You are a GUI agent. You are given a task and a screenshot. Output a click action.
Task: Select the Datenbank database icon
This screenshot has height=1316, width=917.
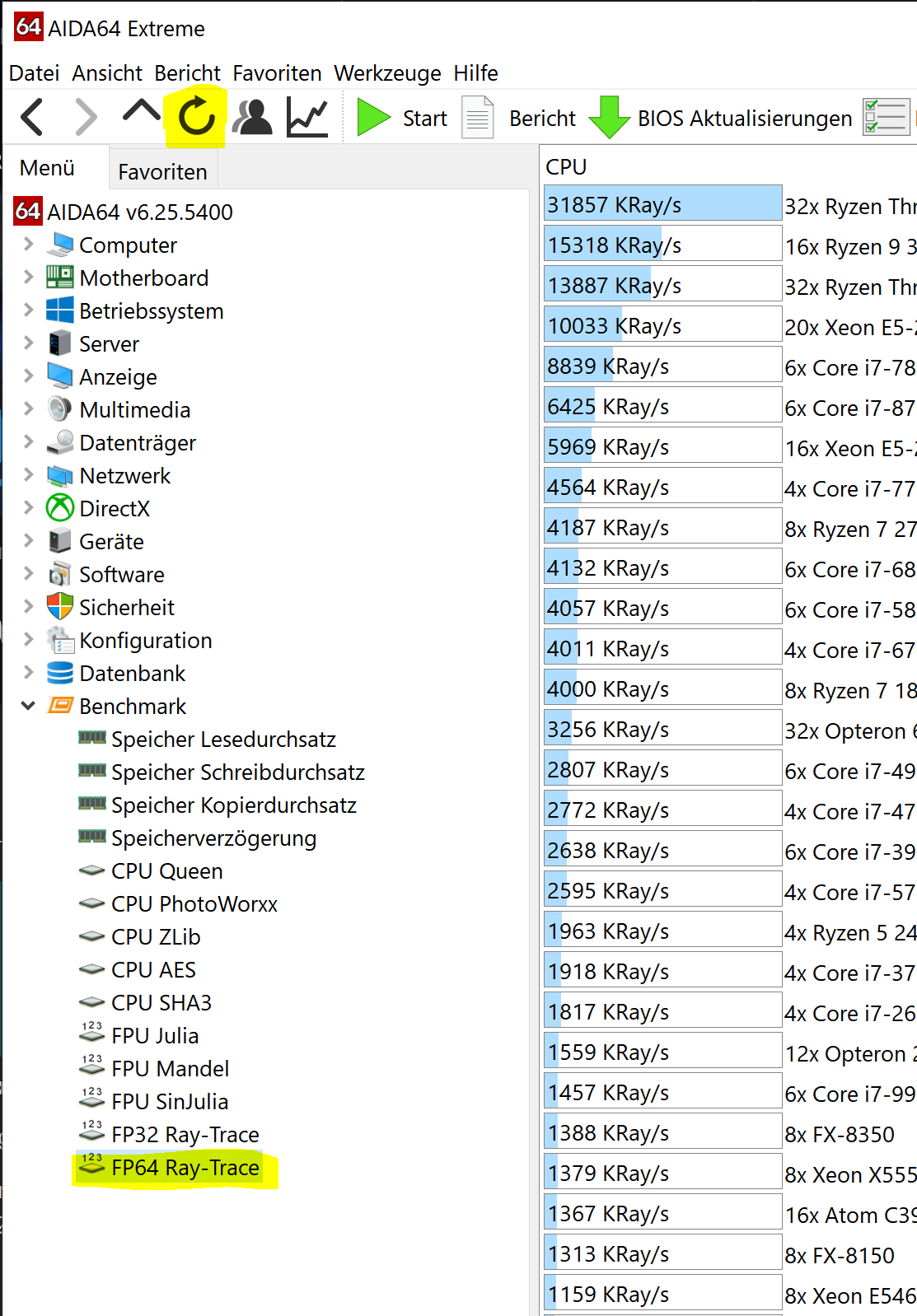pos(60,673)
